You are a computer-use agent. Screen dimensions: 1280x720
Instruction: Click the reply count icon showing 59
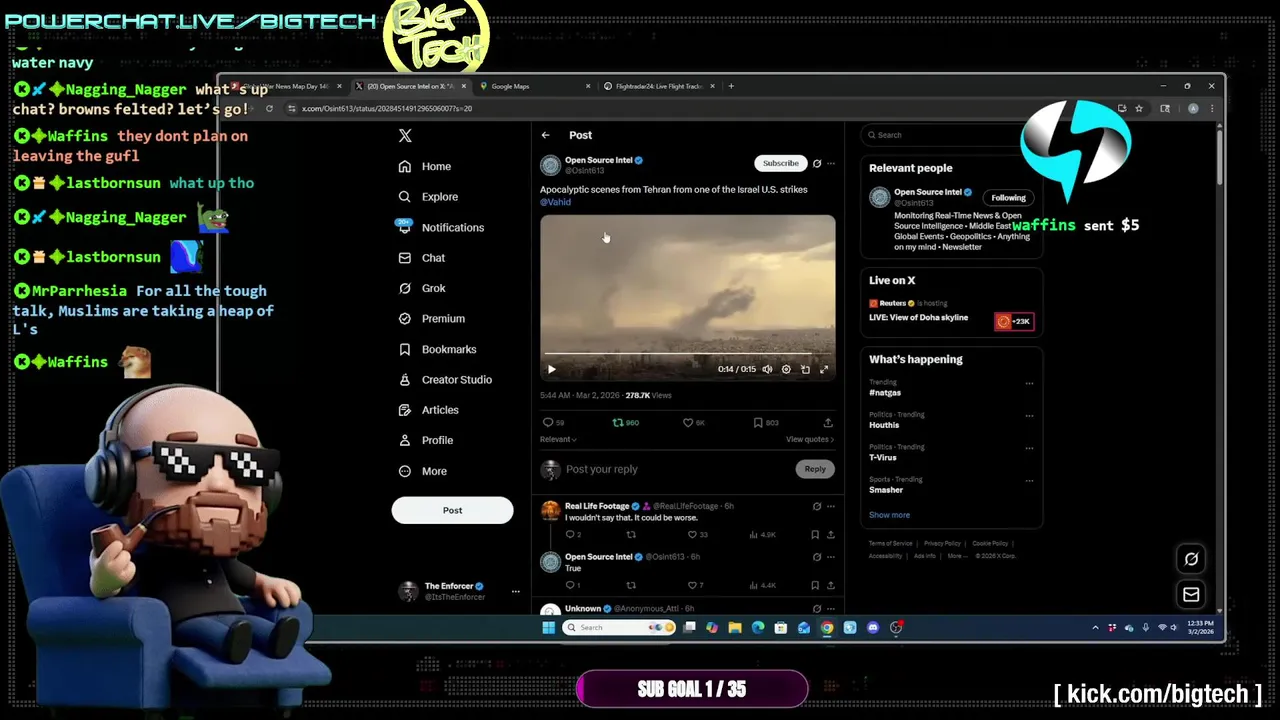click(553, 423)
